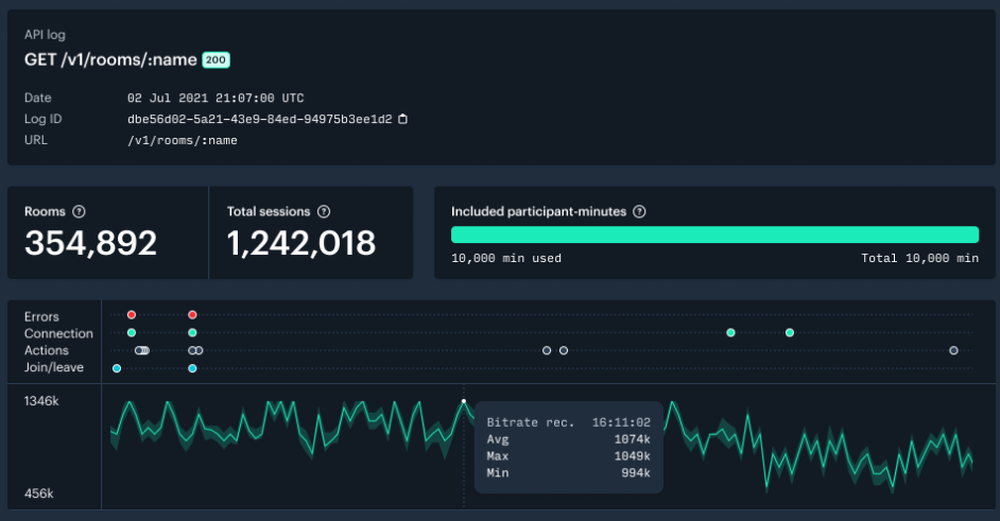Select the second cyan Join/leave event dot
Screen dimensions: 1000x521
coord(192,368)
